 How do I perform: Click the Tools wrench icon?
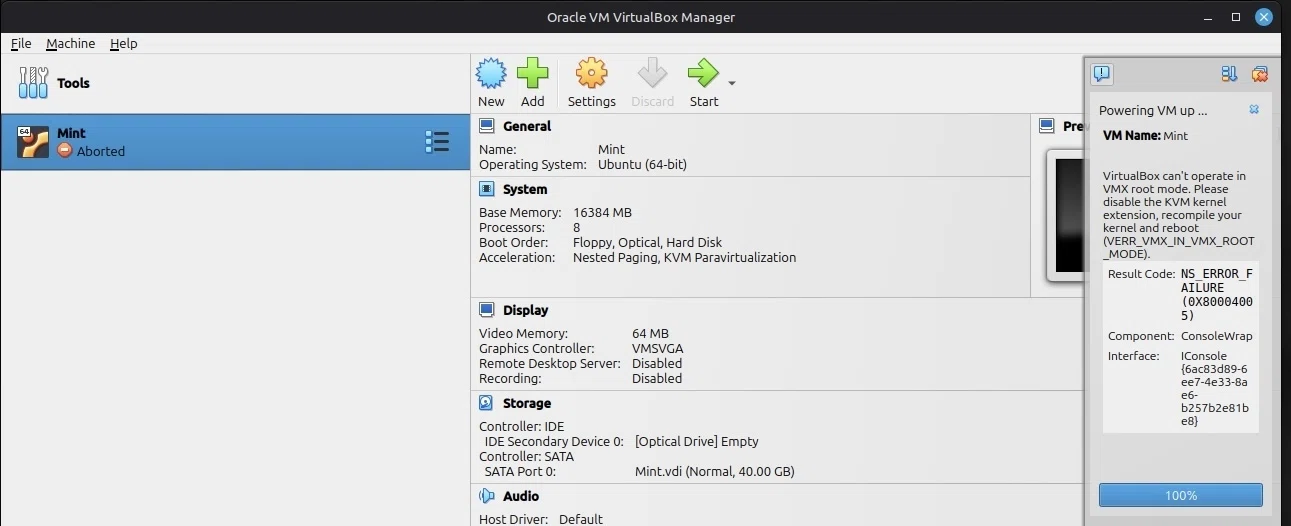(33, 83)
